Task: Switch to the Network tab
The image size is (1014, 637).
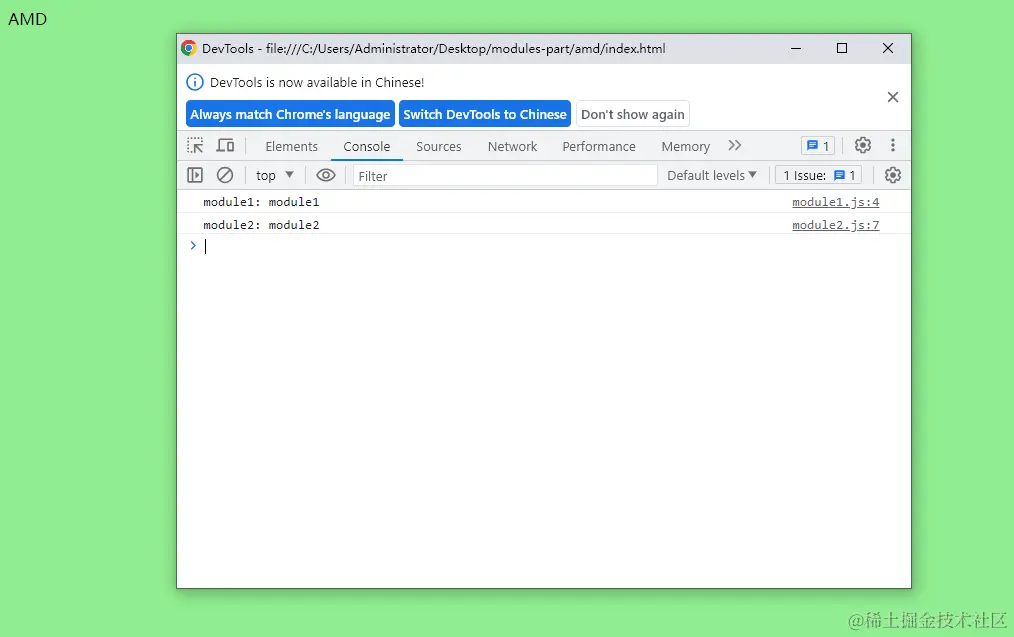Action: (x=512, y=146)
